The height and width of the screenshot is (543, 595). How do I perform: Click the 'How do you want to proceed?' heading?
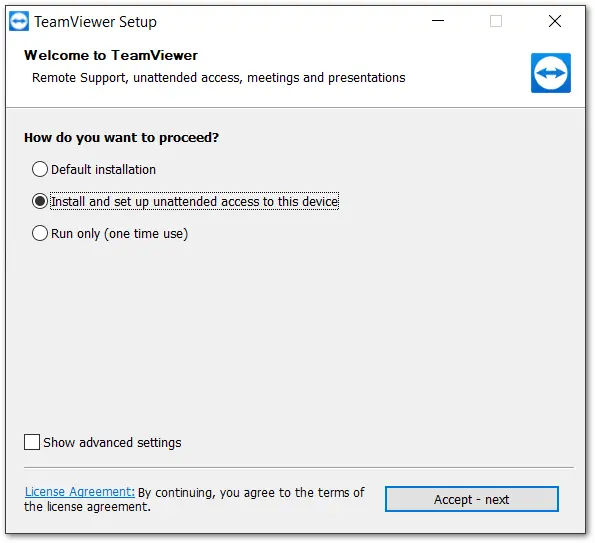click(121, 137)
